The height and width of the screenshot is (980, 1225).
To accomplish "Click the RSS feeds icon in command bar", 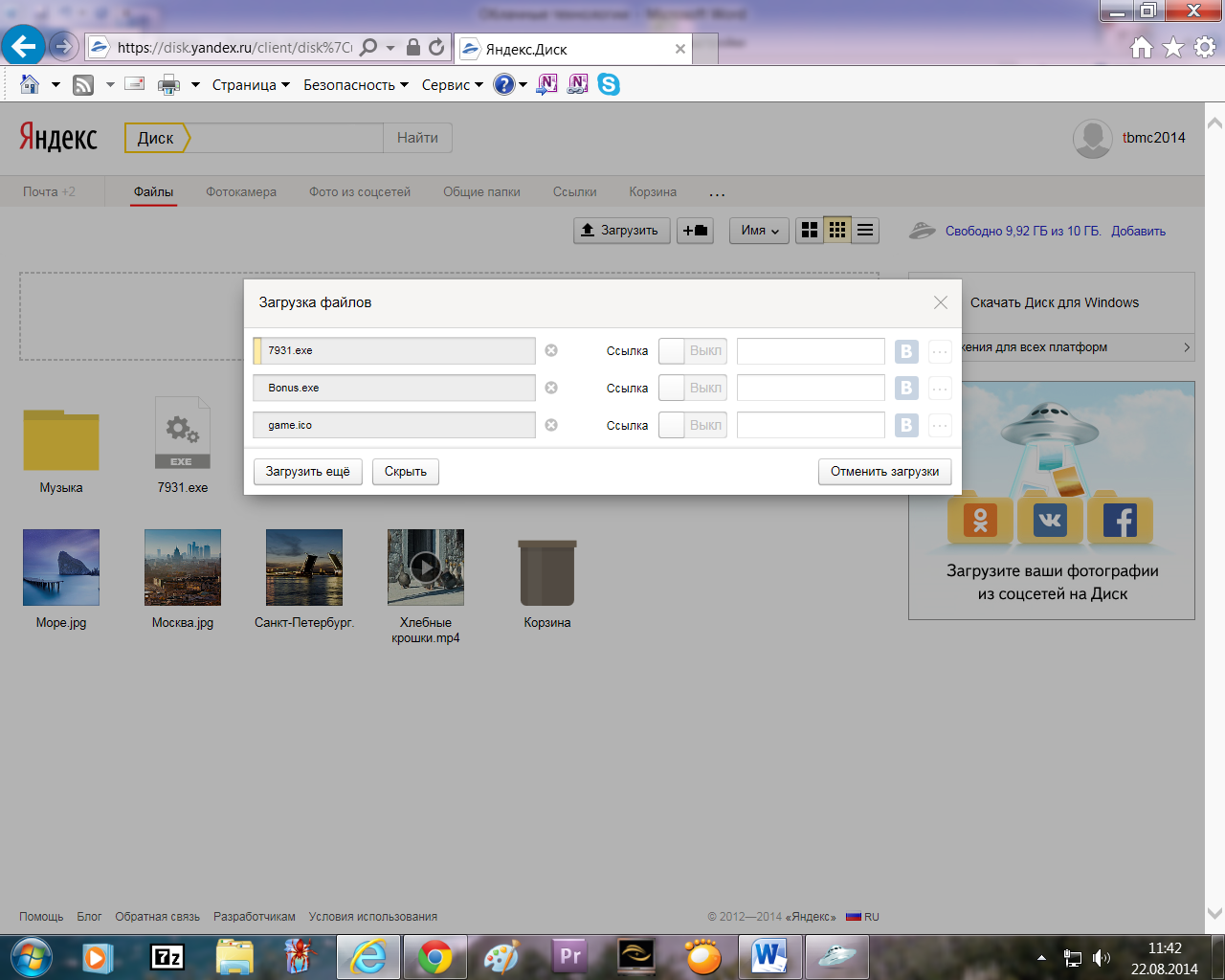I will point(83,85).
